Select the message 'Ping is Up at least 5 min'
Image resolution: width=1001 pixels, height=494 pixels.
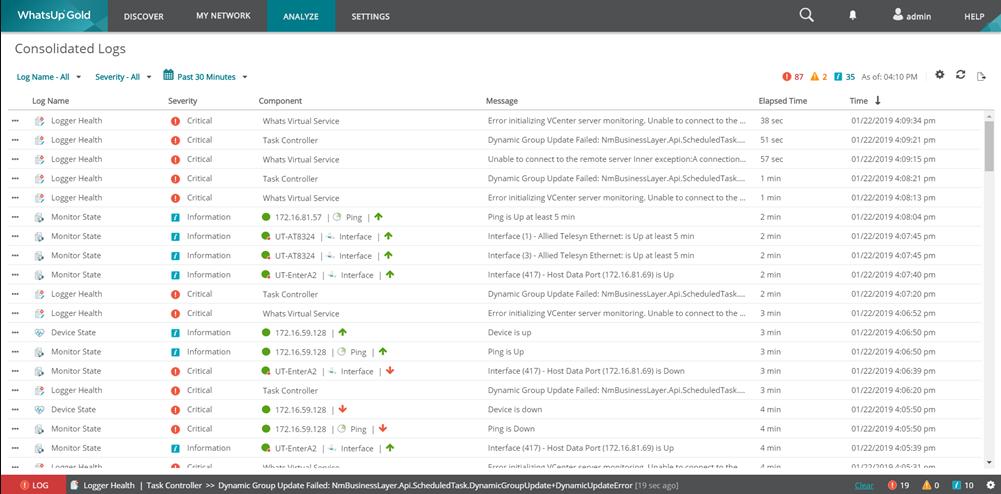tap(531, 218)
